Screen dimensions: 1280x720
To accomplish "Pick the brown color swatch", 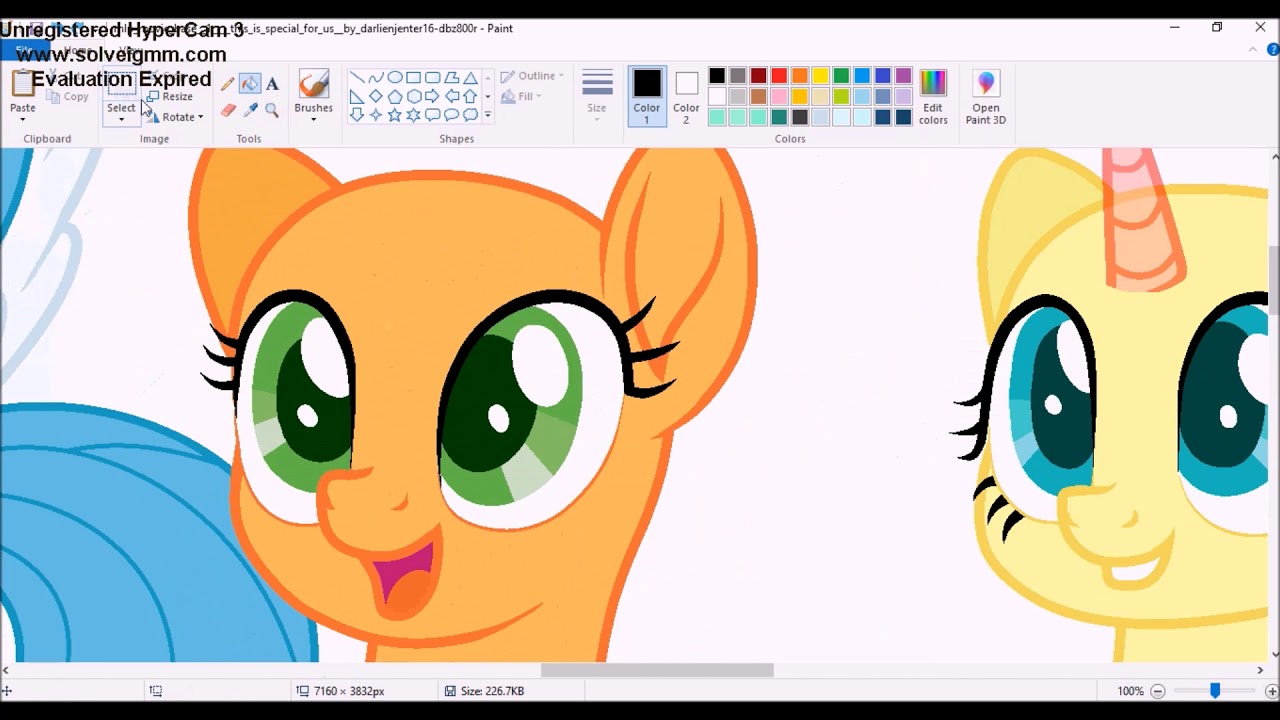I will 758,97.
